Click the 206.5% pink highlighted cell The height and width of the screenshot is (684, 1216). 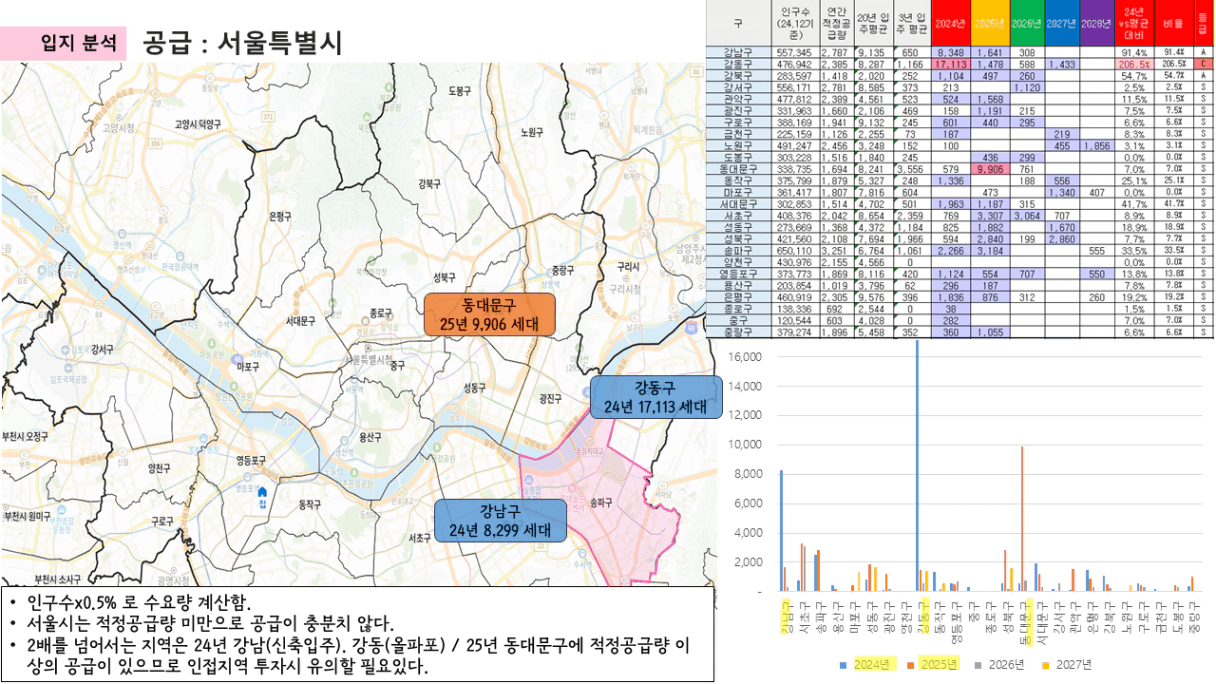(x=1133, y=63)
